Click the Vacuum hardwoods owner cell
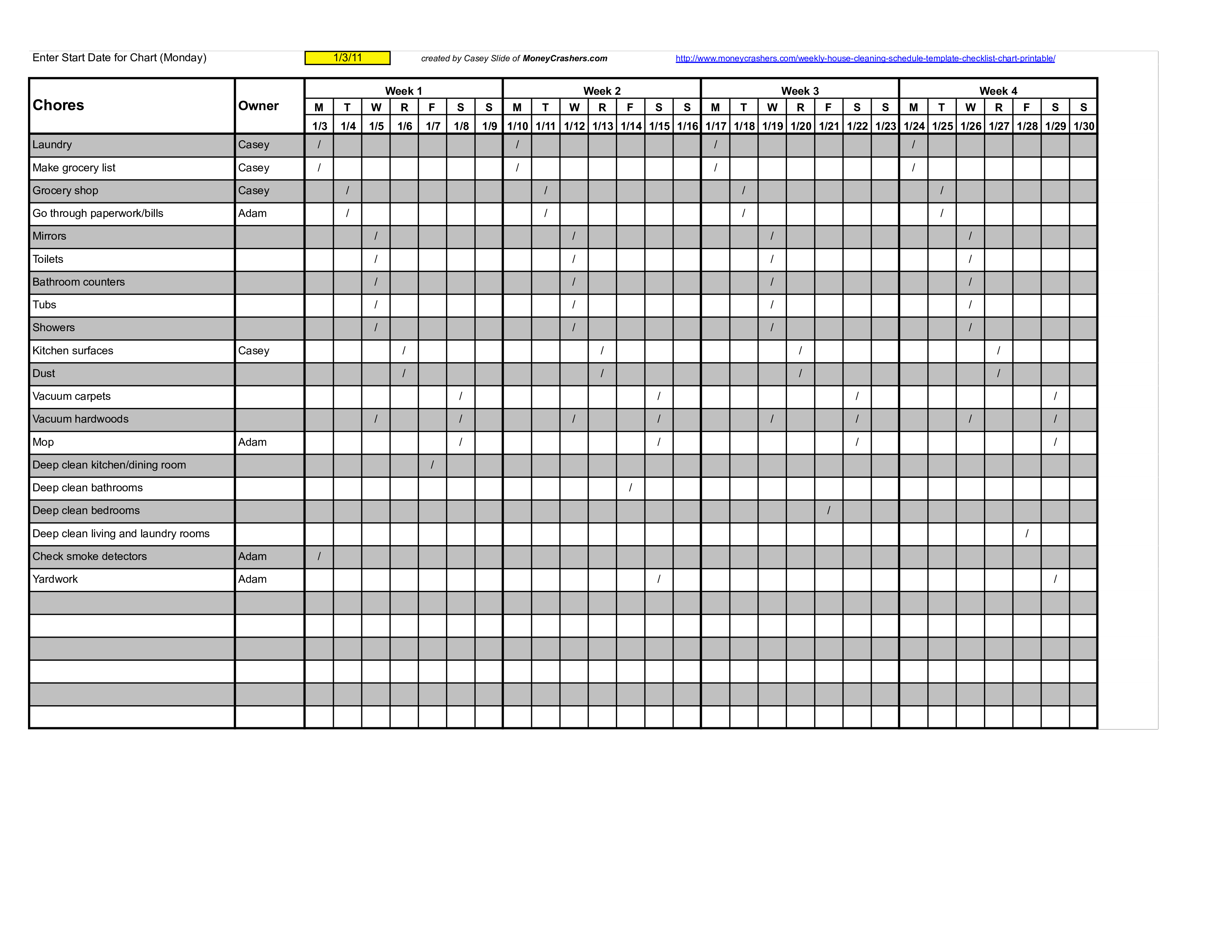This screenshot has width=1232, height=952. coord(265,419)
